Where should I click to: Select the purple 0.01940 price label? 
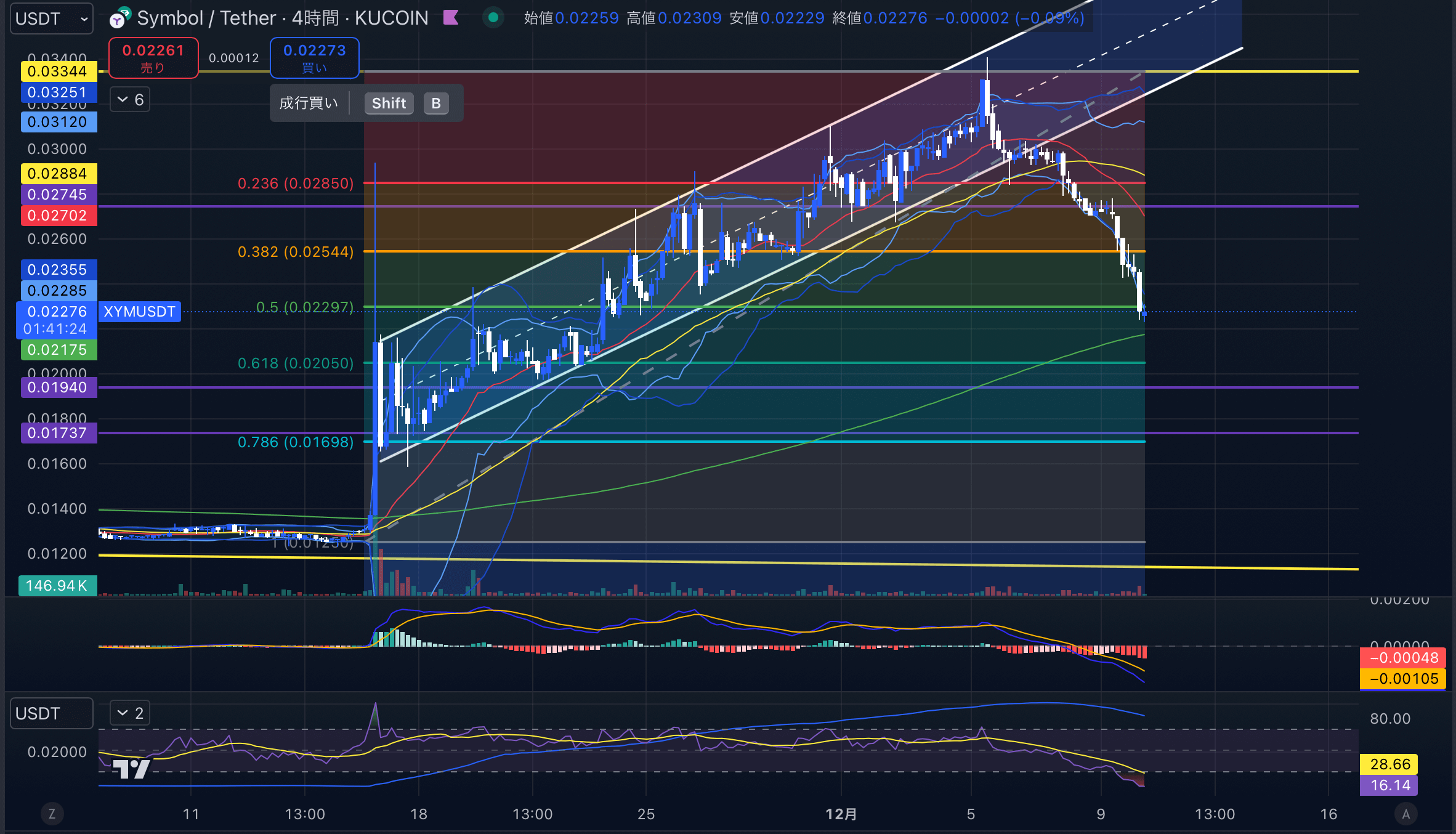(x=59, y=387)
